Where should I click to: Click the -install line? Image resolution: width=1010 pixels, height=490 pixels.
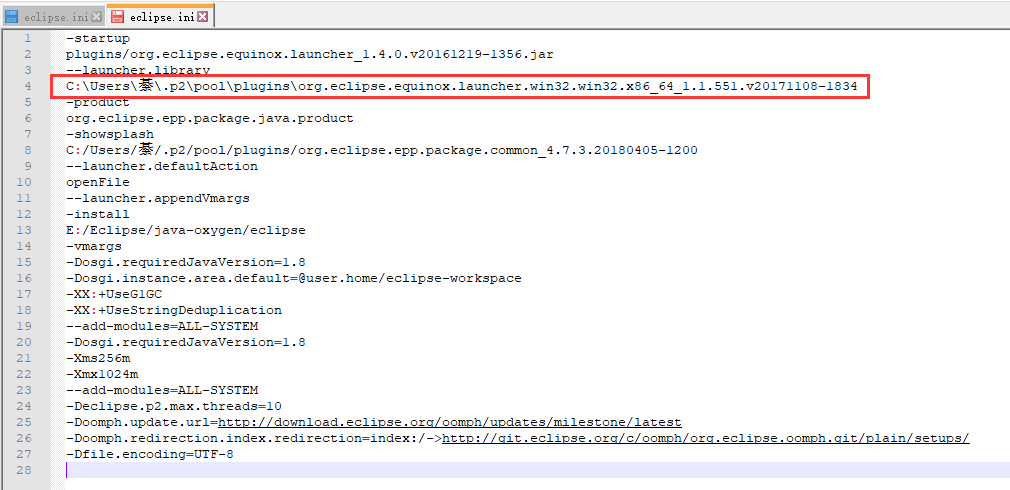98,214
